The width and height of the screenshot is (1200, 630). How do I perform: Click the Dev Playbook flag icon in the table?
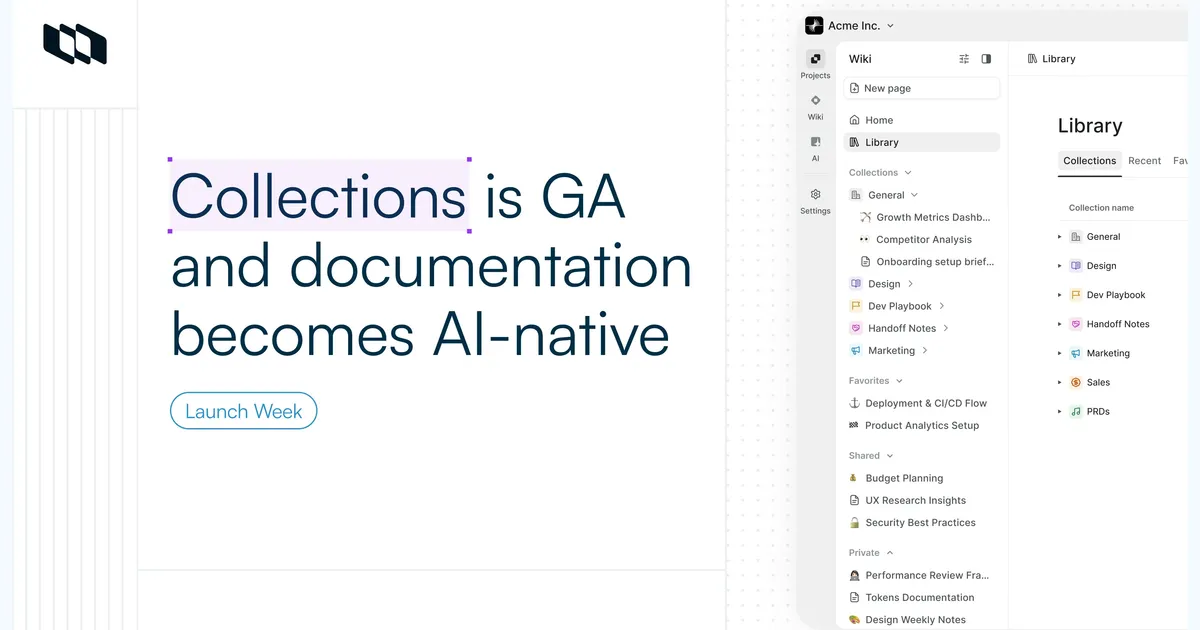[x=1076, y=295]
